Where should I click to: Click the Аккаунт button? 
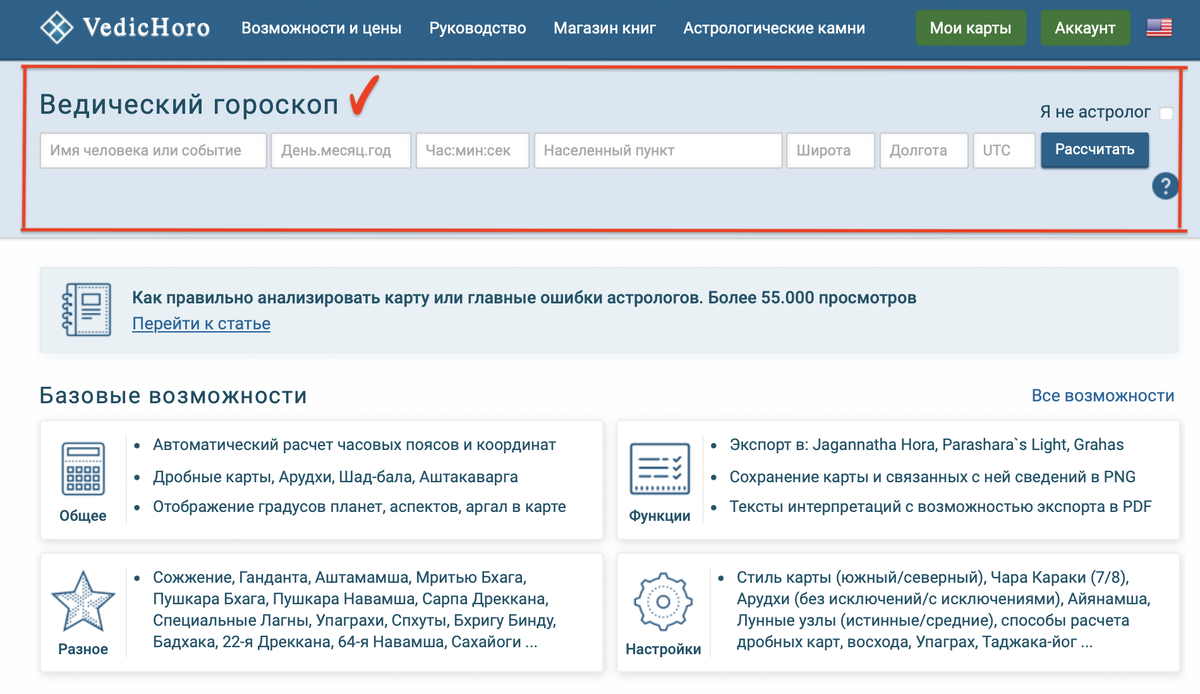tap(1085, 28)
